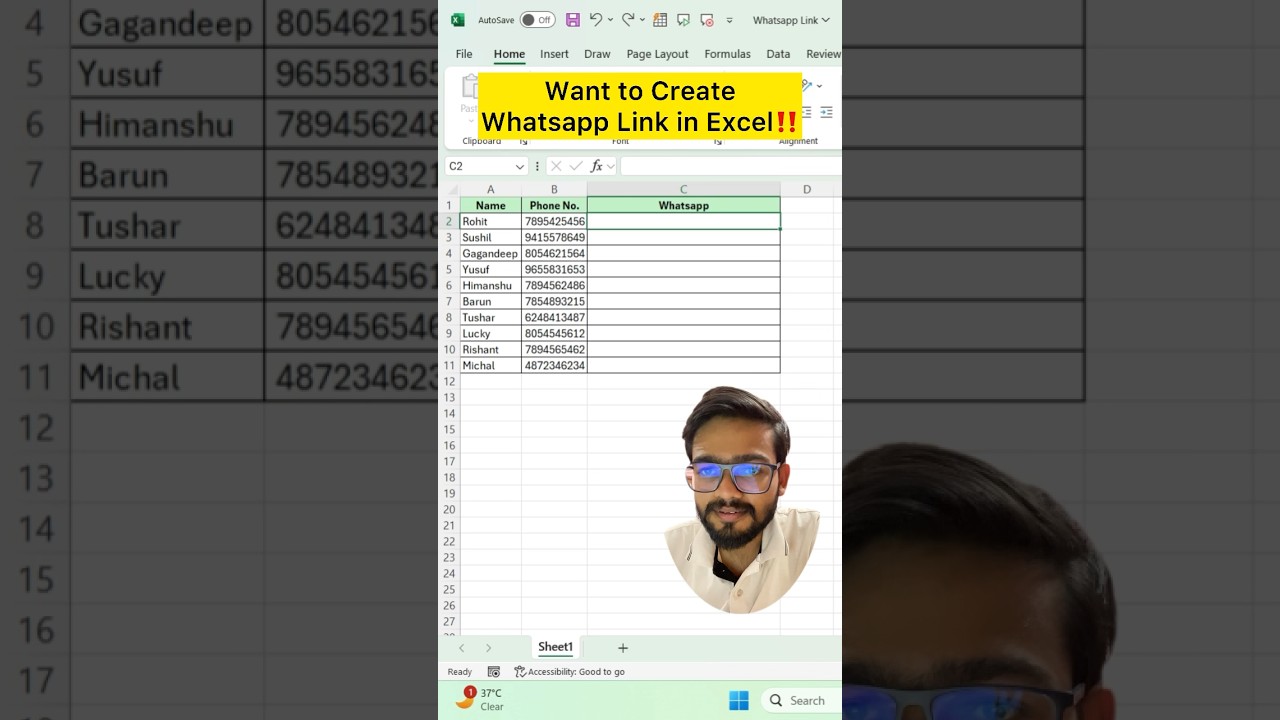Open the Formulas ribbon tab
The width and height of the screenshot is (1280, 720).
coord(727,54)
